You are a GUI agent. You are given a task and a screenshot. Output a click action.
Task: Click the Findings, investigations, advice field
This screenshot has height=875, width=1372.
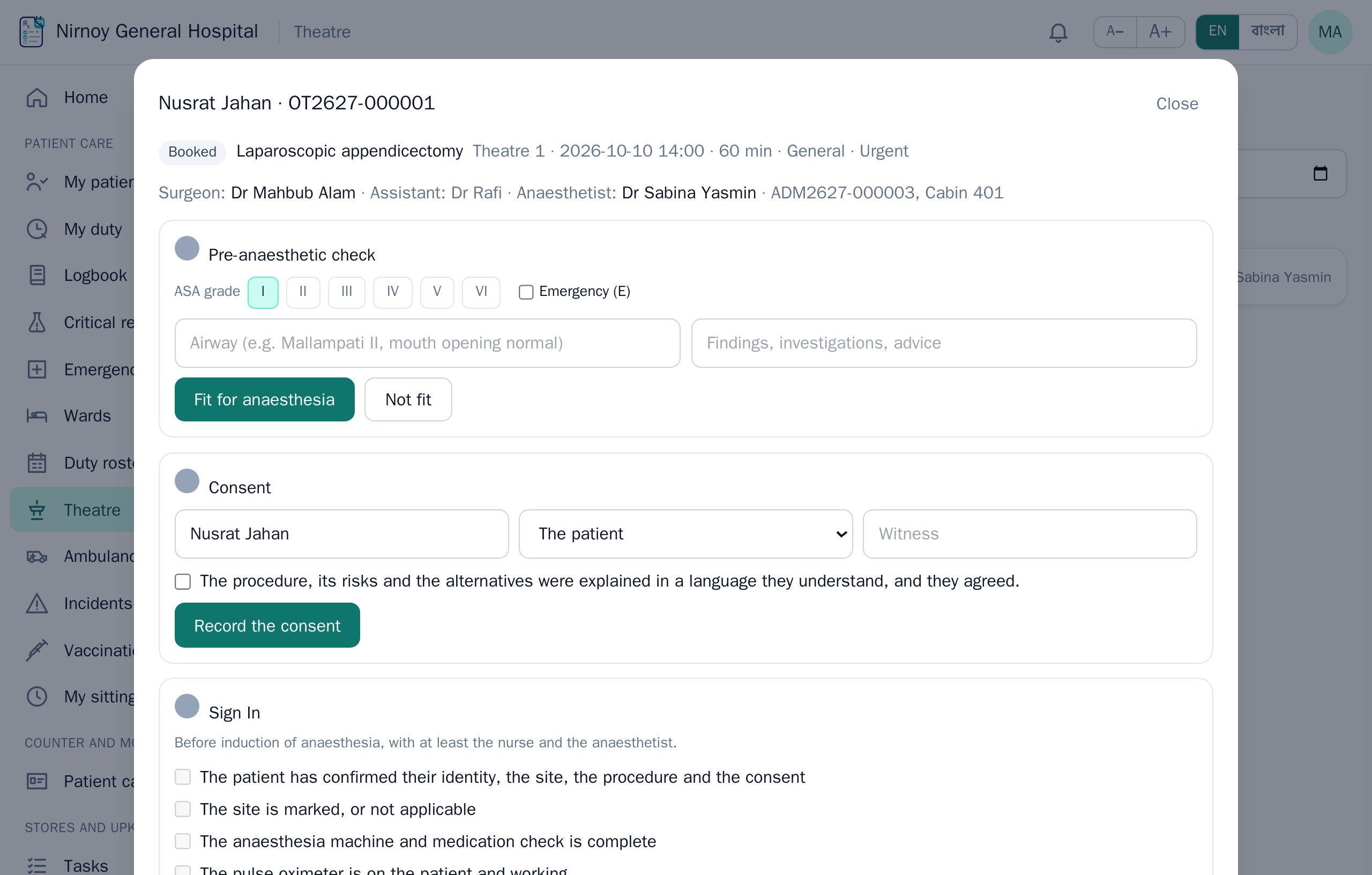[944, 343]
